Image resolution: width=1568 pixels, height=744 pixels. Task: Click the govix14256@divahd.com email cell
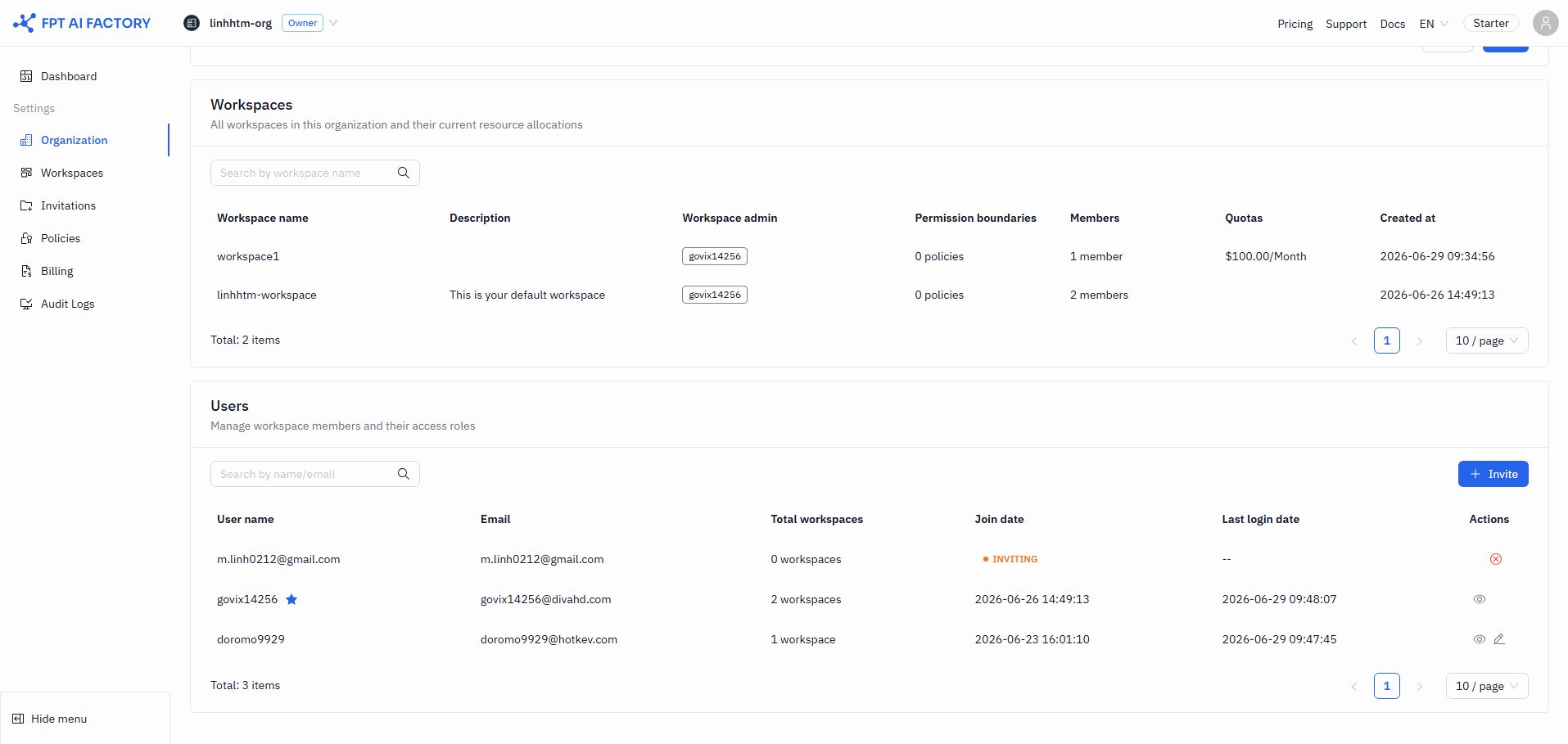(x=545, y=599)
